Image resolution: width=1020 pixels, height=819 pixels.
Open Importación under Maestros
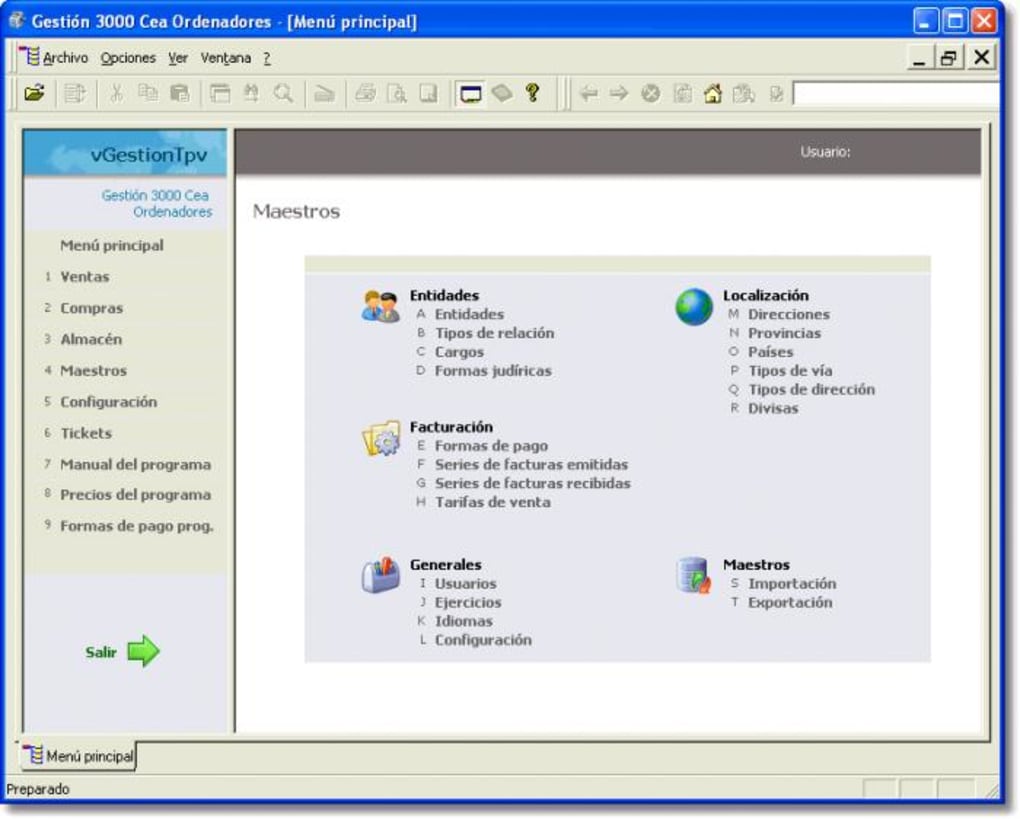pos(792,584)
